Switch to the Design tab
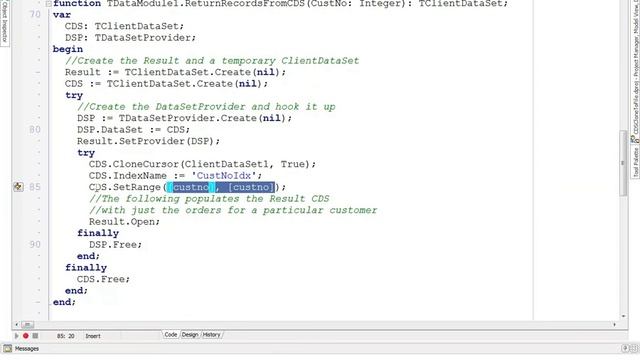The image size is (640, 360). point(190,335)
